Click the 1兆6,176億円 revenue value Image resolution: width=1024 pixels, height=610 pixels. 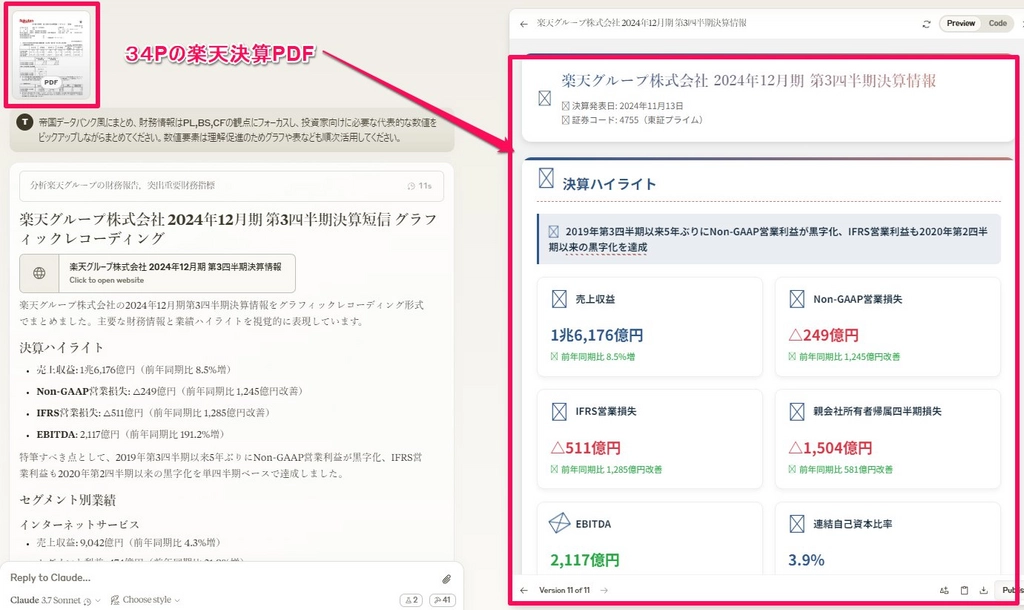[x=597, y=336]
